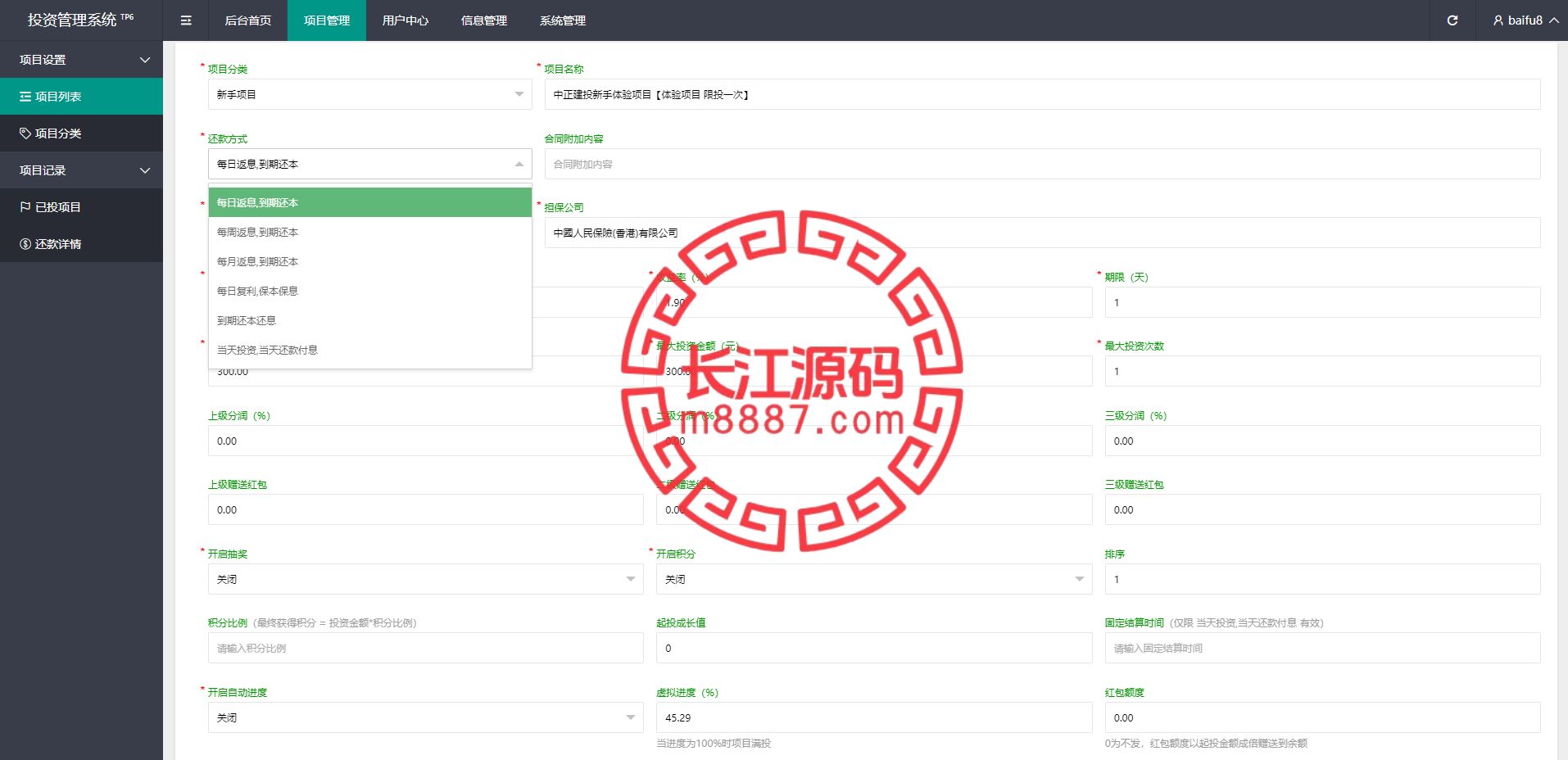Open the 项目分类 dropdown showing 新手项目
1568x760 pixels.
pyautogui.click(x=370, y=94)
